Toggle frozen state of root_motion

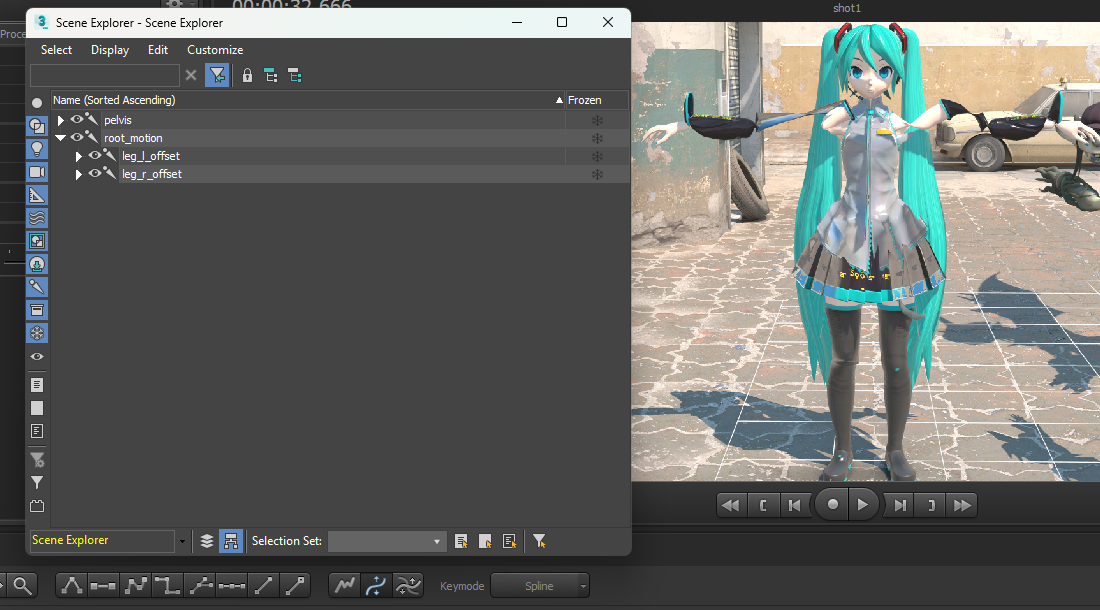click(598, 138)
